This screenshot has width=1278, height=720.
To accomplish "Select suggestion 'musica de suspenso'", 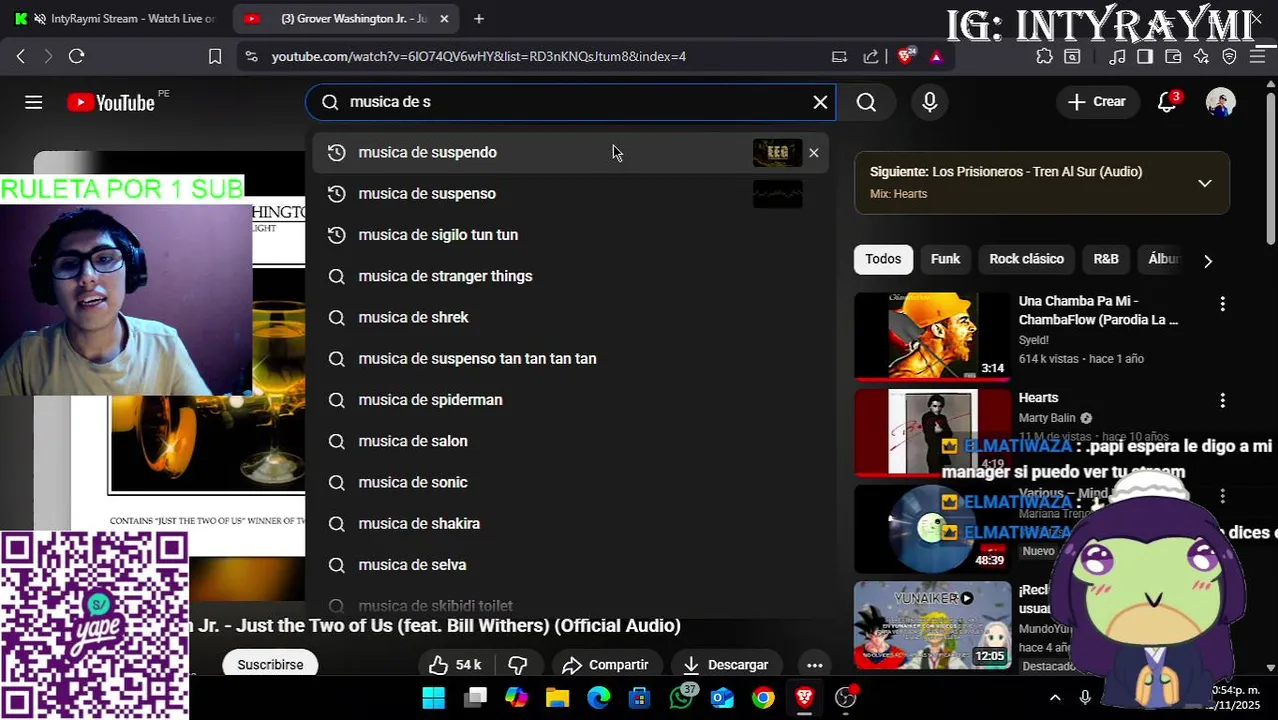I will click(x=570, y=194).
